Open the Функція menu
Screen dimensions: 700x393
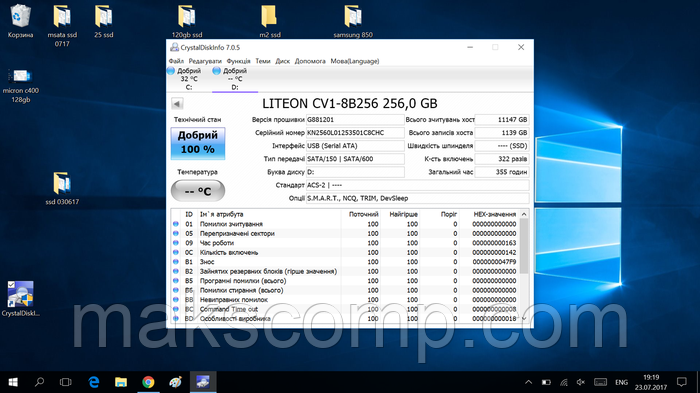coord(238,61)
